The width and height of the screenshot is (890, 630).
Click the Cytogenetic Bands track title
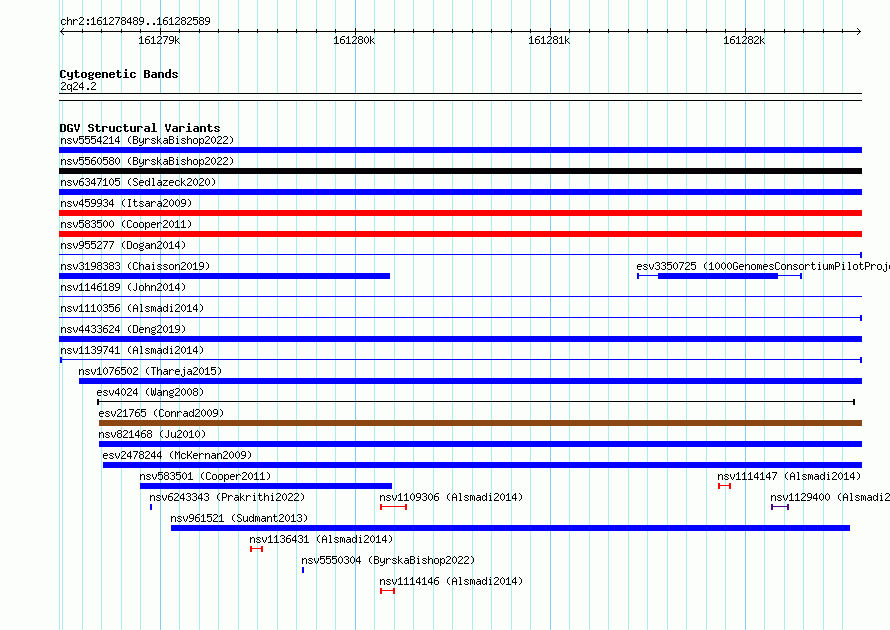point(119,74)
